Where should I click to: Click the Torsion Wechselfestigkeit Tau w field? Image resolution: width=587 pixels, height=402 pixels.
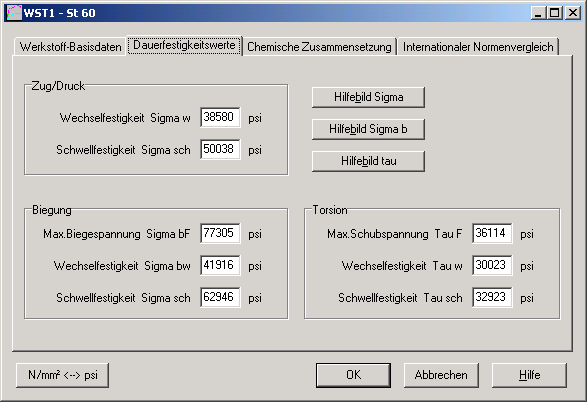pos(492,265)
